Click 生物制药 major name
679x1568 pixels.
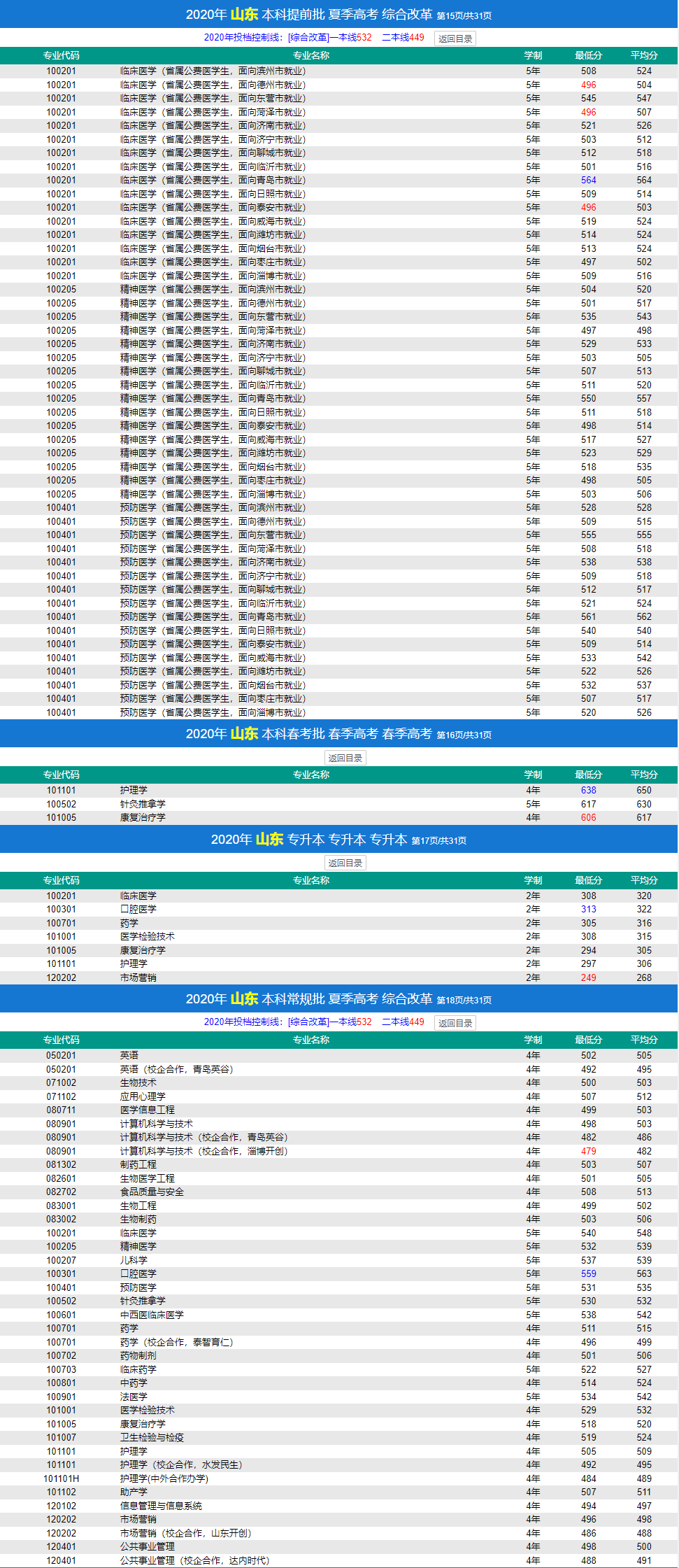click(138, 1219)
